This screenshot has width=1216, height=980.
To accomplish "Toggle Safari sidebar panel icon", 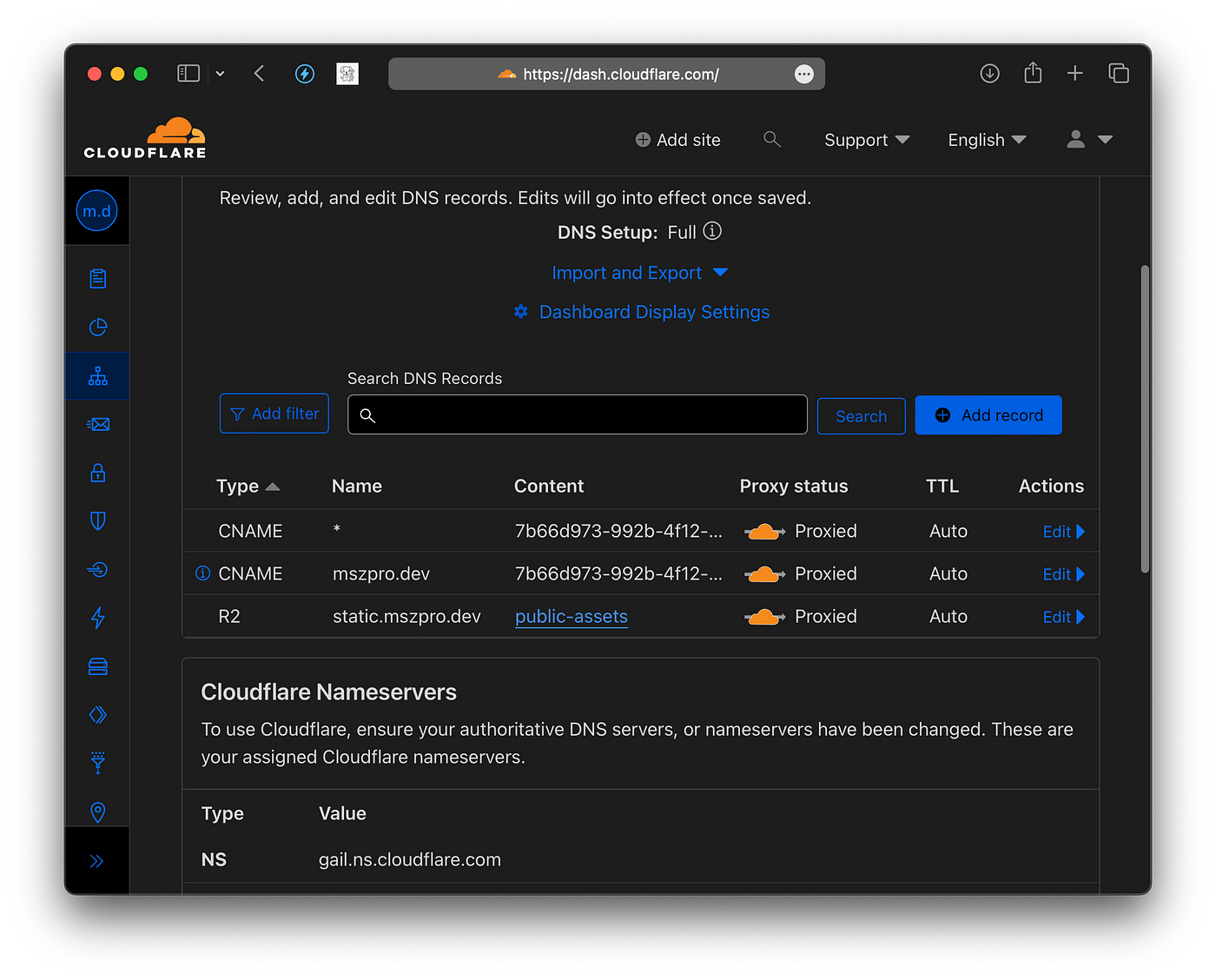I will click(188, 74).
